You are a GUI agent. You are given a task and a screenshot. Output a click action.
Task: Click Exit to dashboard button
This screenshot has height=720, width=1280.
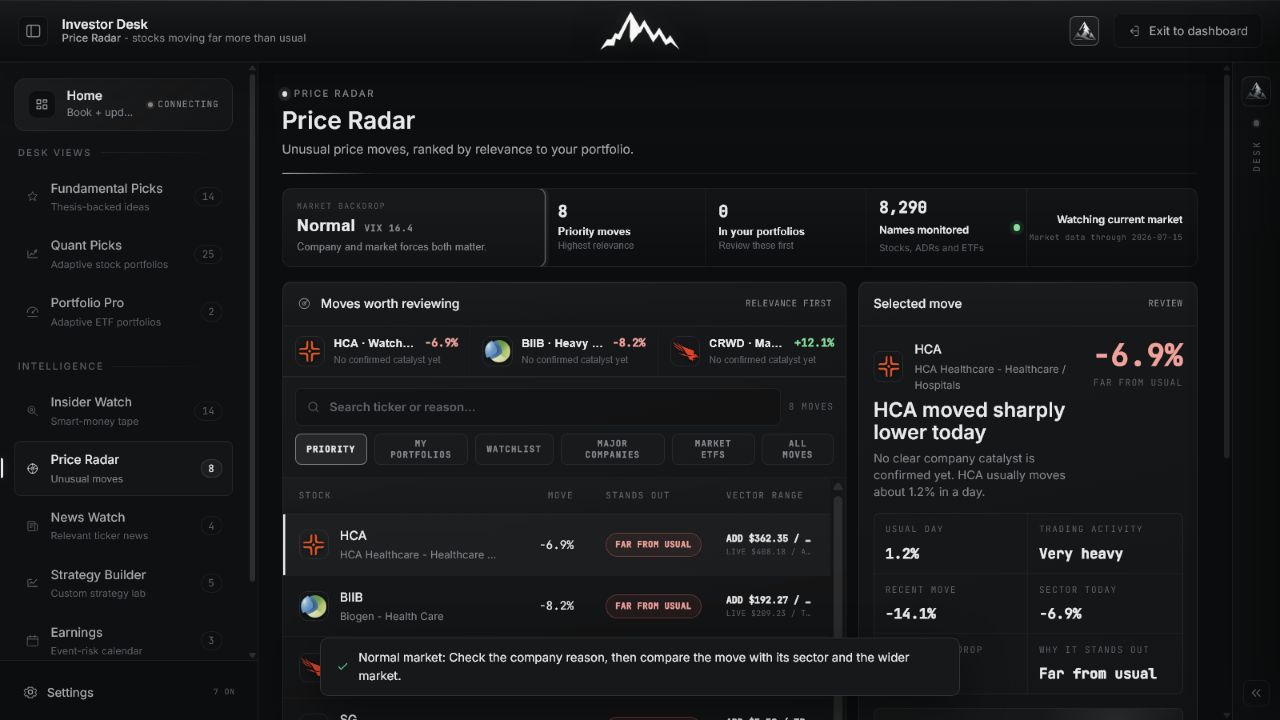pyautogui.click(x=1188, y=31)
